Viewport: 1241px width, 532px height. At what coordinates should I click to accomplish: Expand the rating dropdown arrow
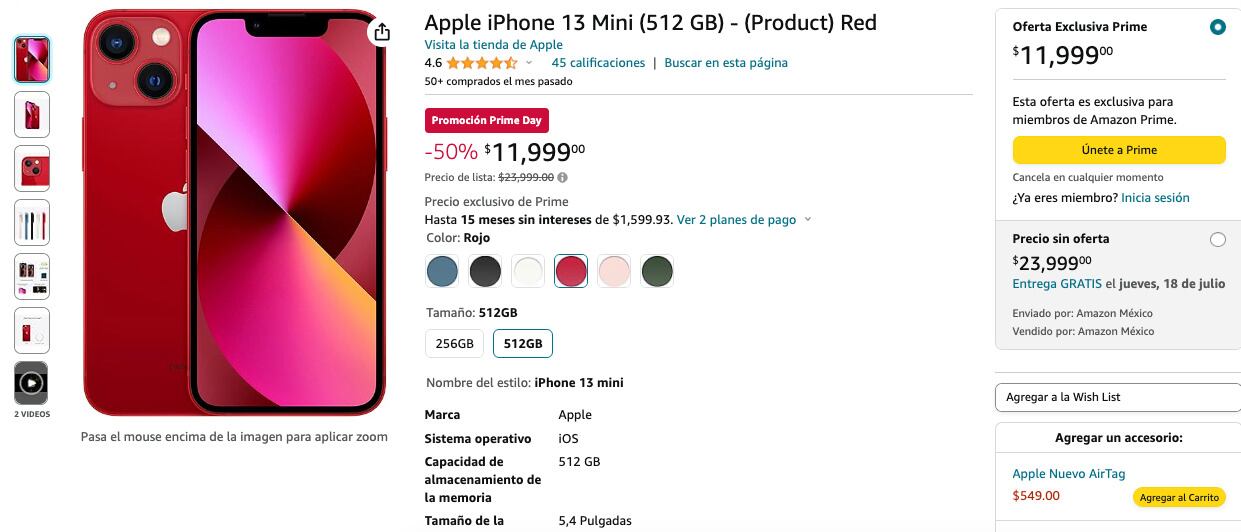pos(529,63)
